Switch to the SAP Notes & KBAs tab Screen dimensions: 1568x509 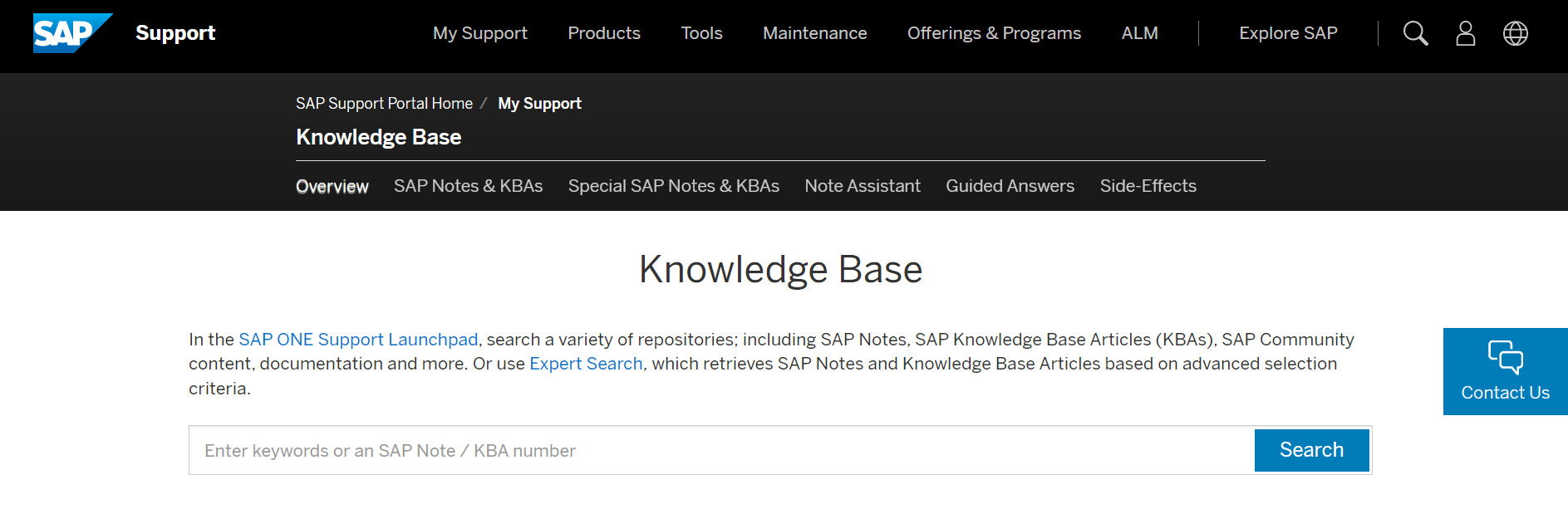468,186
